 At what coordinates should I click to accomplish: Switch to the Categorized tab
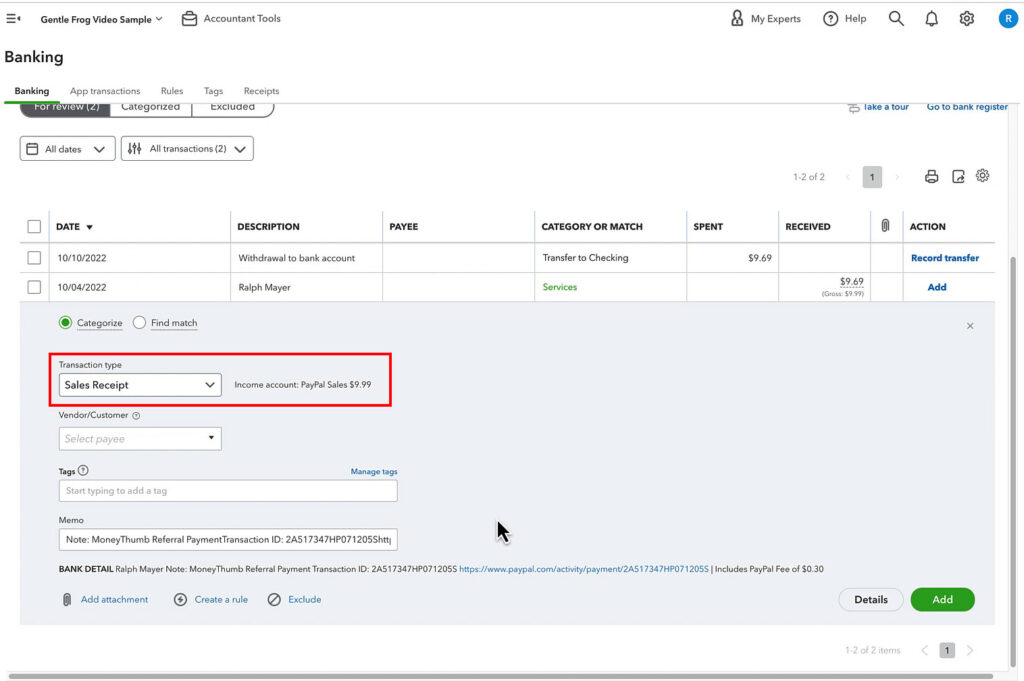(150, 105)
